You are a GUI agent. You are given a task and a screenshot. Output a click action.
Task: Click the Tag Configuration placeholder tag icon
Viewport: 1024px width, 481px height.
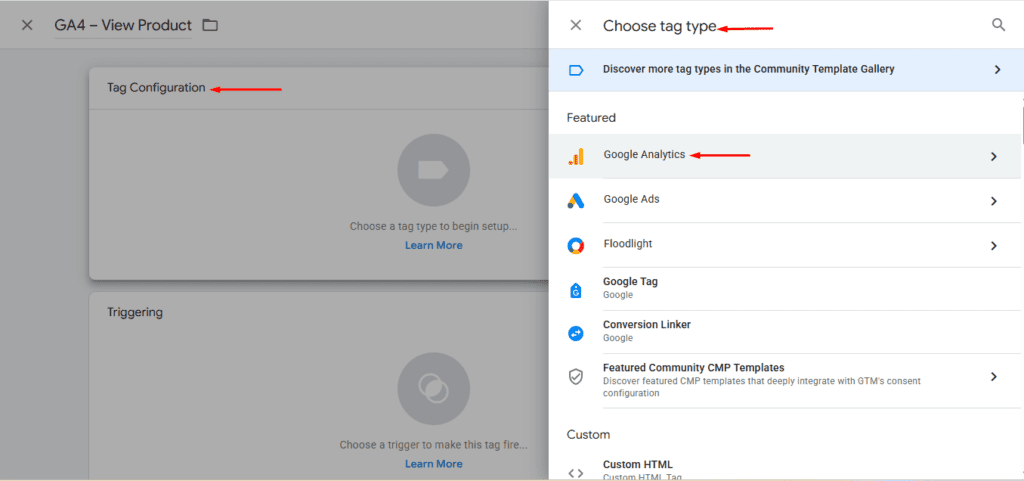click(433, 170)
